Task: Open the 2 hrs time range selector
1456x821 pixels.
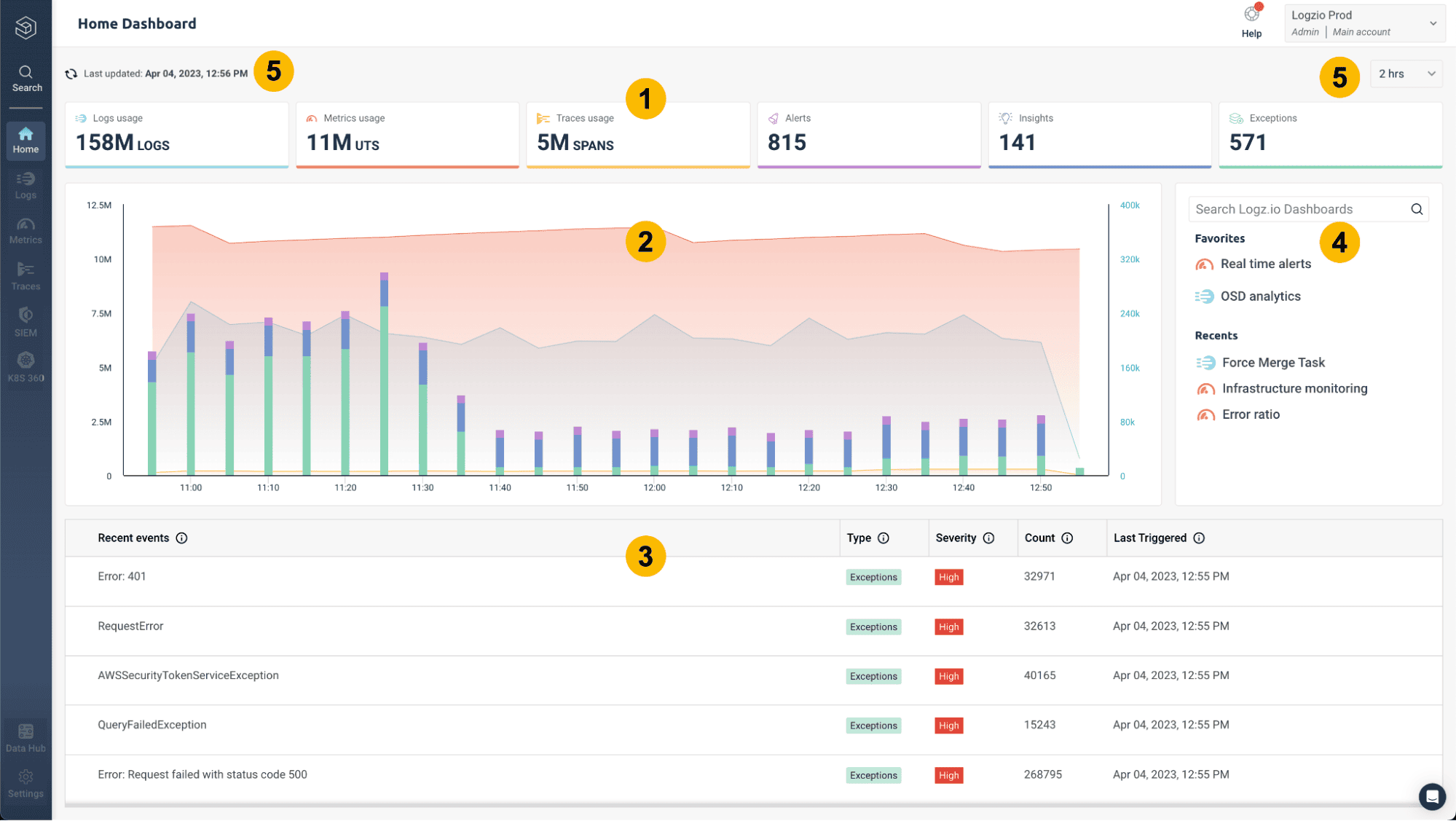Action: coord(1405,74)
